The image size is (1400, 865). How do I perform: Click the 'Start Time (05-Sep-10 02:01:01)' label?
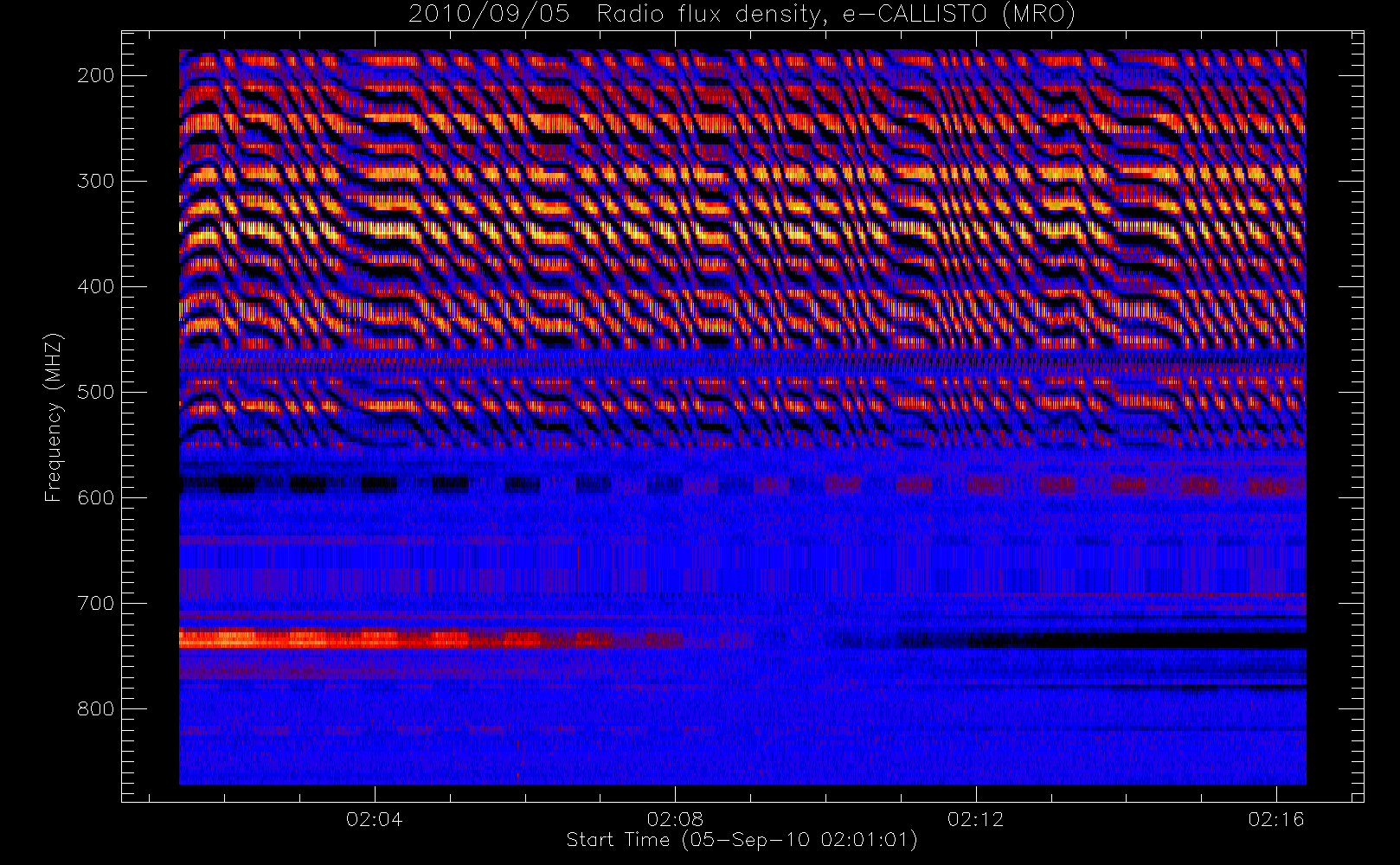coord(742,840)
